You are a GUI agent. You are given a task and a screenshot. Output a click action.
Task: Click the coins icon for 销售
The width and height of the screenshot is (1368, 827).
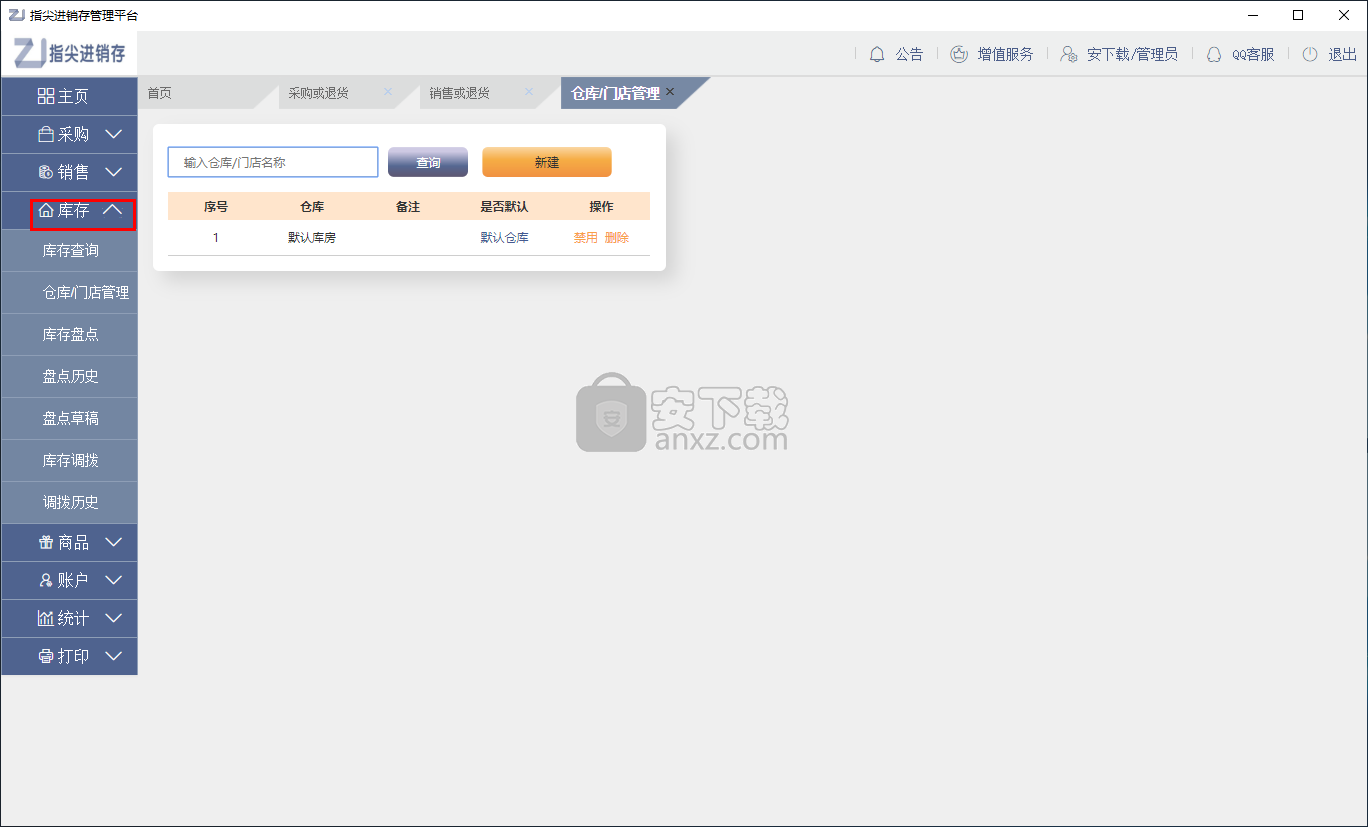tap(46, 172)
